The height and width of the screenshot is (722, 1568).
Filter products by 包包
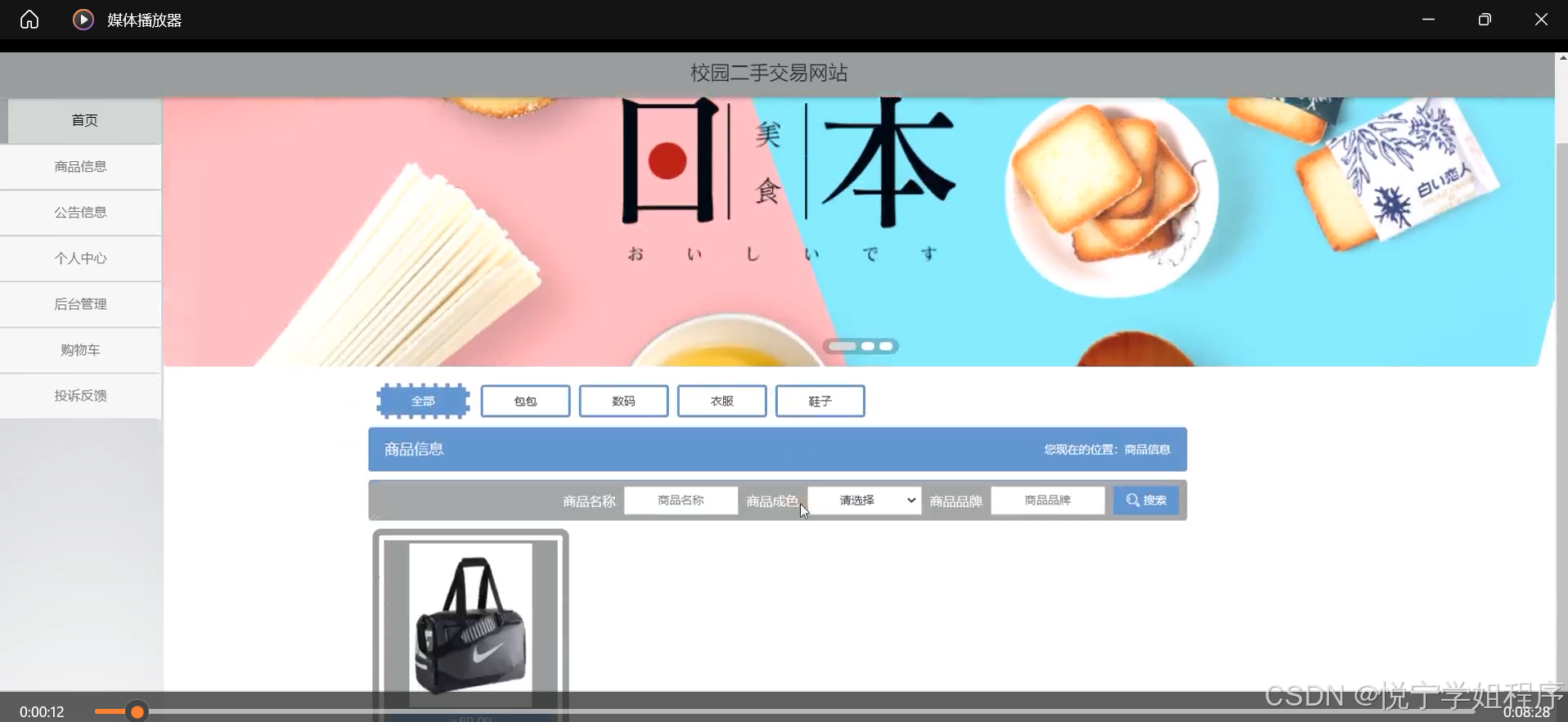coord(525,401)
